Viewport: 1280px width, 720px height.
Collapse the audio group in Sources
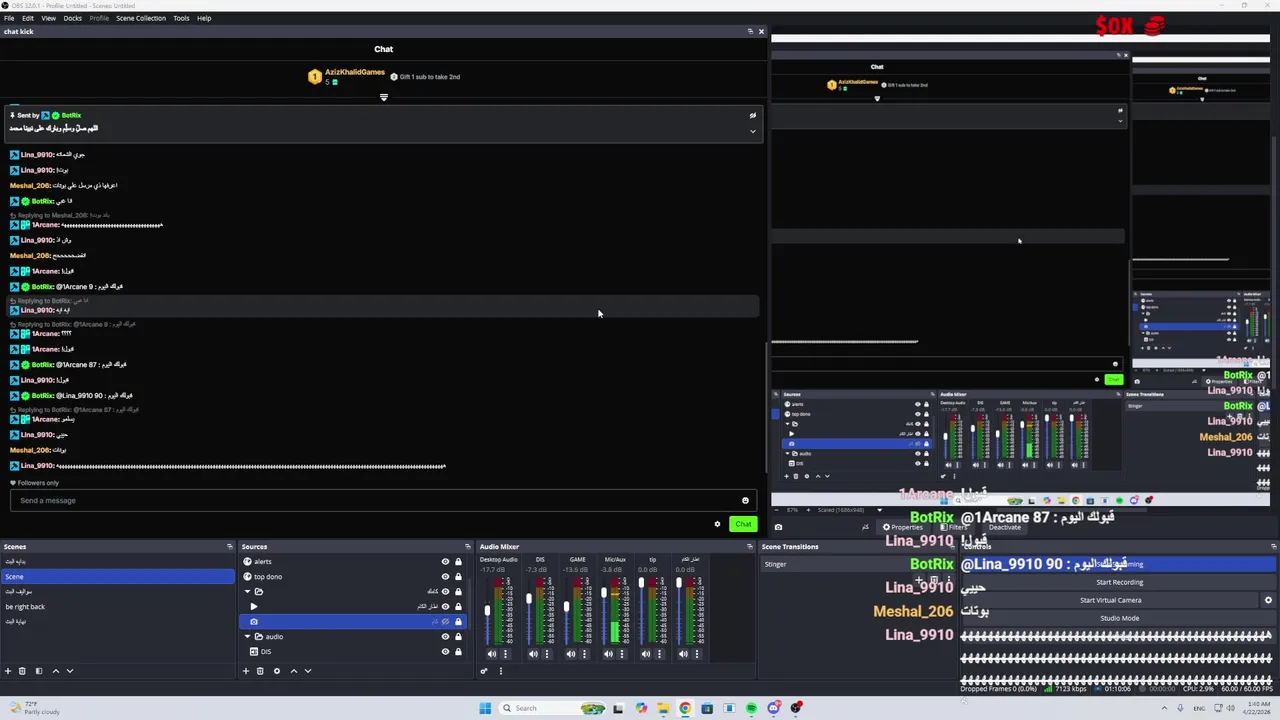247,637
